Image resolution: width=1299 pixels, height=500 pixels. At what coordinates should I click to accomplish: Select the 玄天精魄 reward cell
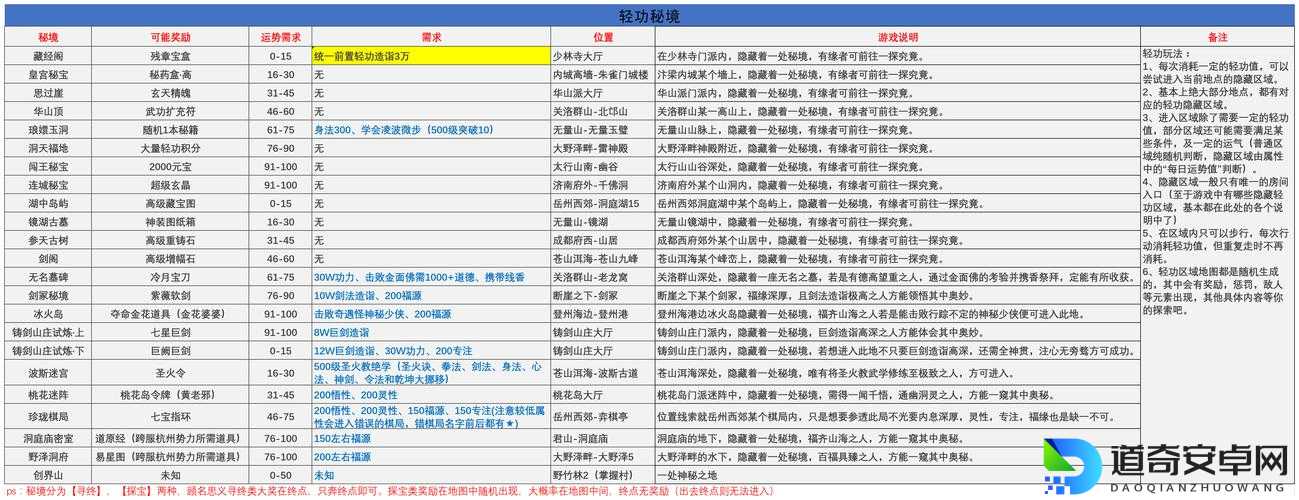(171, 93)
